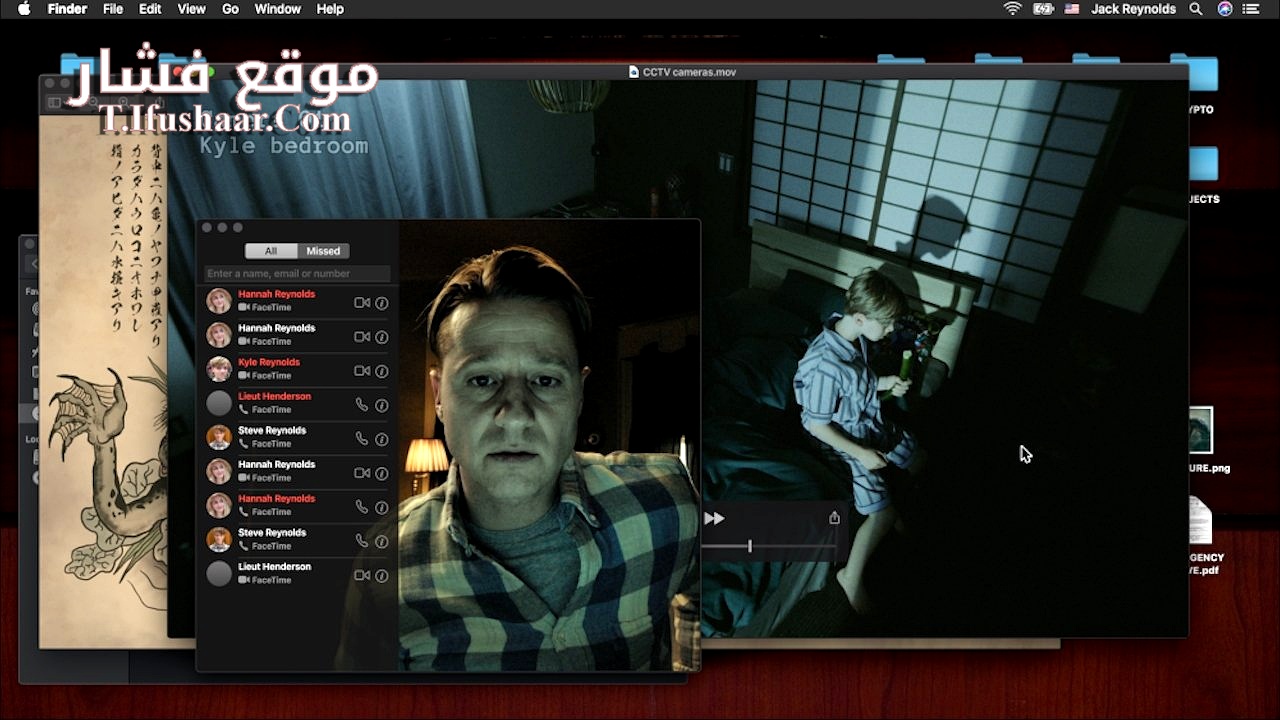Open Spotlight search magnifier icon

(x=1196, y=9)
